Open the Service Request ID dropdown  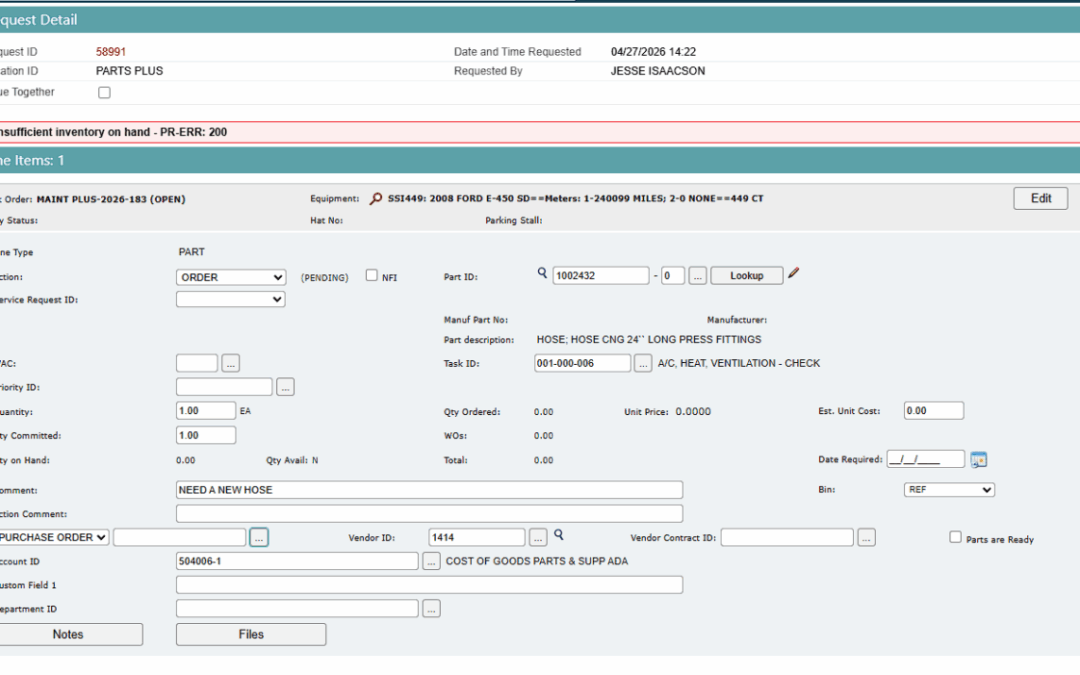(x=231, y=299)
